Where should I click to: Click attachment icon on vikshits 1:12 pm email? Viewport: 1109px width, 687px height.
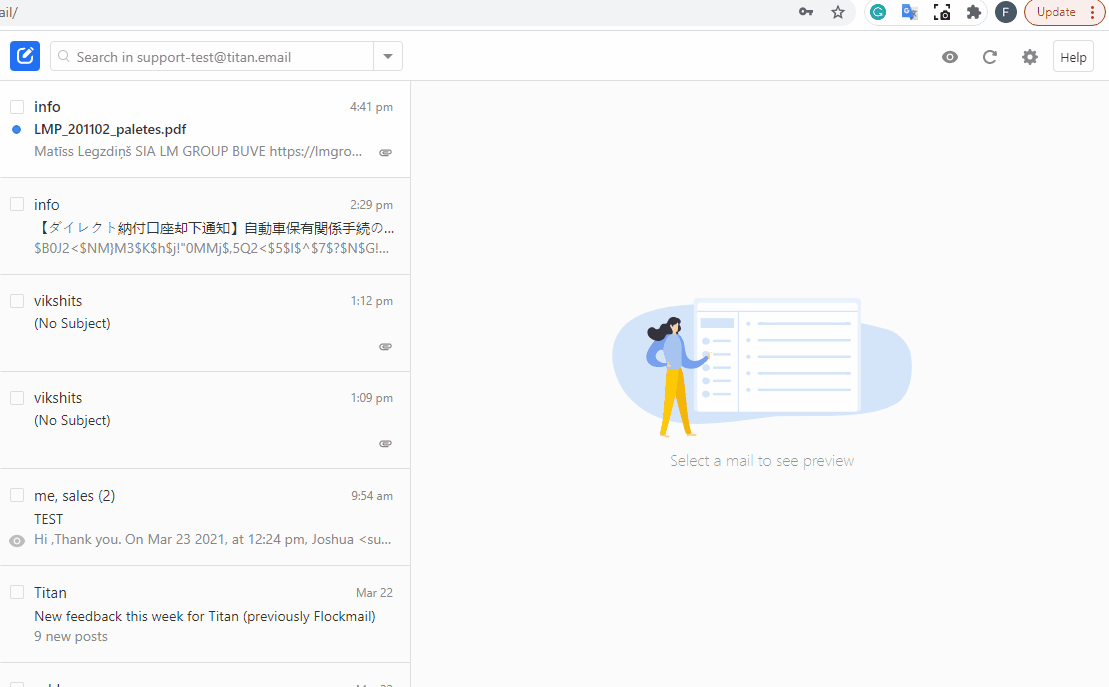(385, 347)
